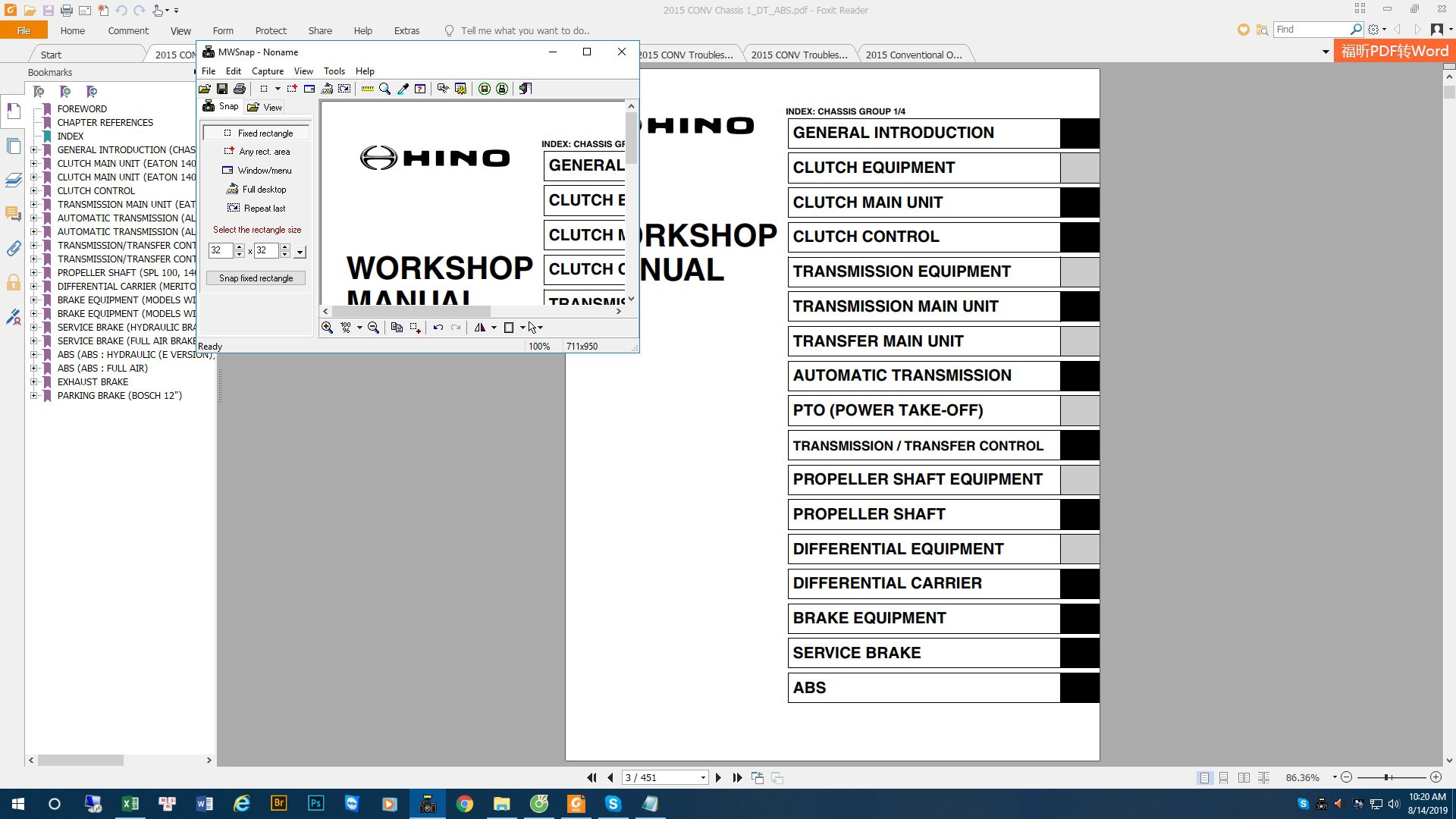Open fixed rectangle toolbar dropdown arrow
The width and height of the screenshot is (1456, 819).
[x=278, y=89]
